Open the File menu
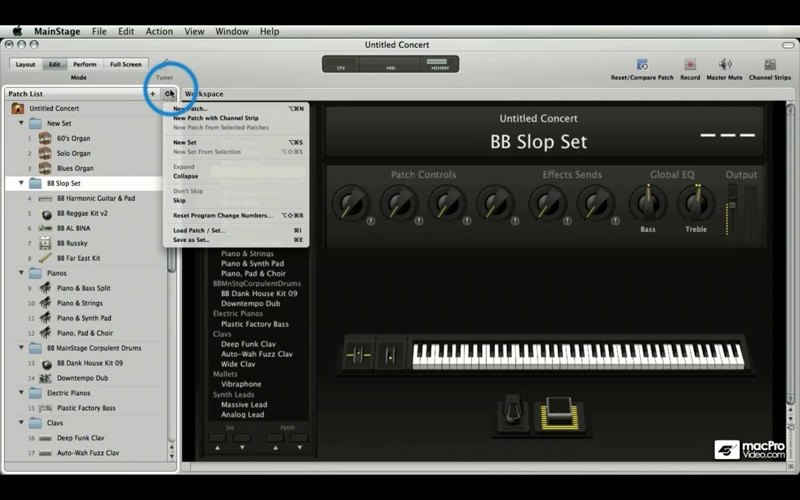800x500 pixels. pos(99,31)
